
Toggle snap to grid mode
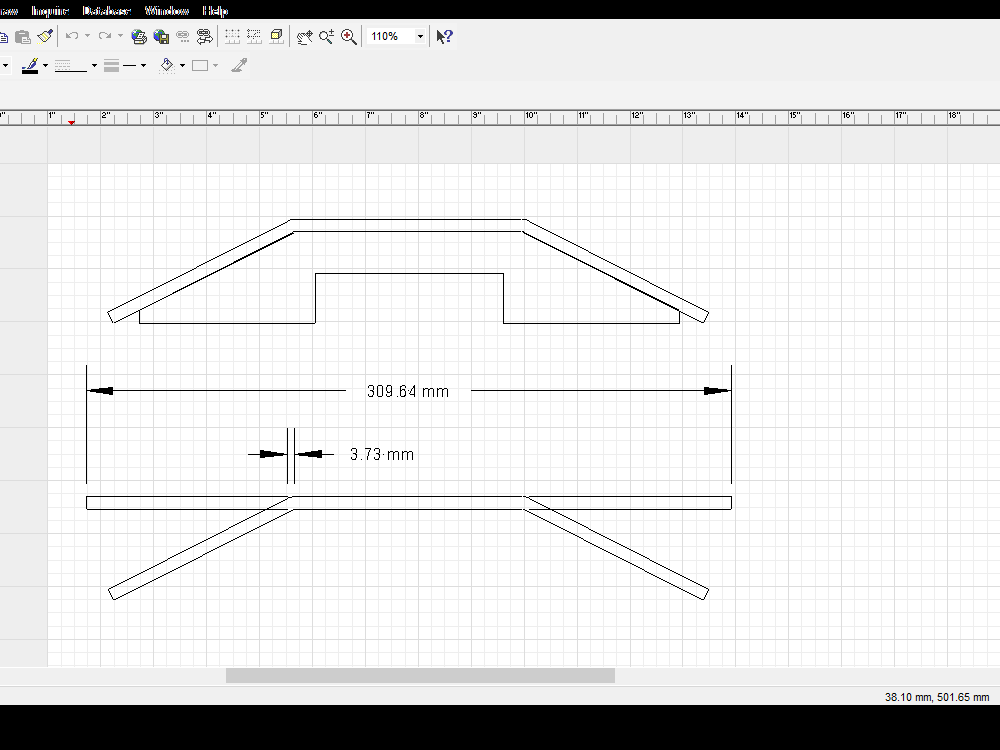[x=253, y=36]
